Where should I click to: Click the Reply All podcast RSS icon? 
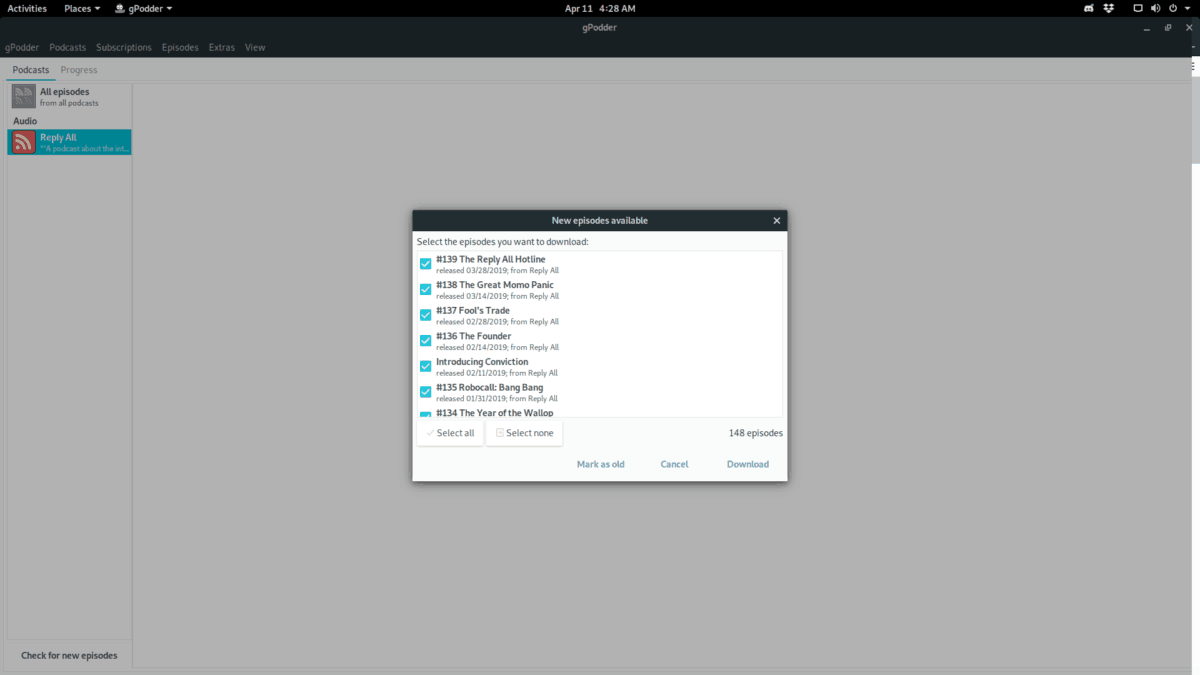pos(24,142)
